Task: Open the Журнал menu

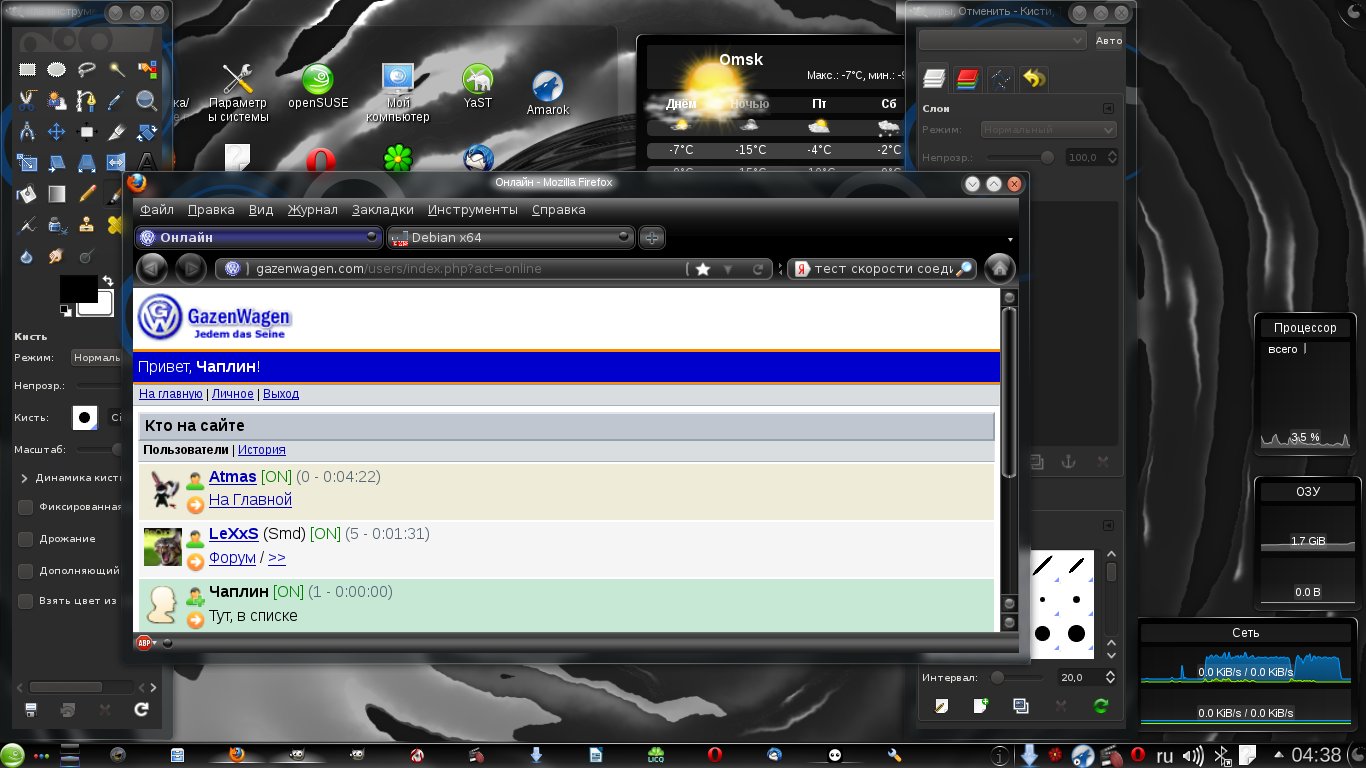Action: (313, 210)
